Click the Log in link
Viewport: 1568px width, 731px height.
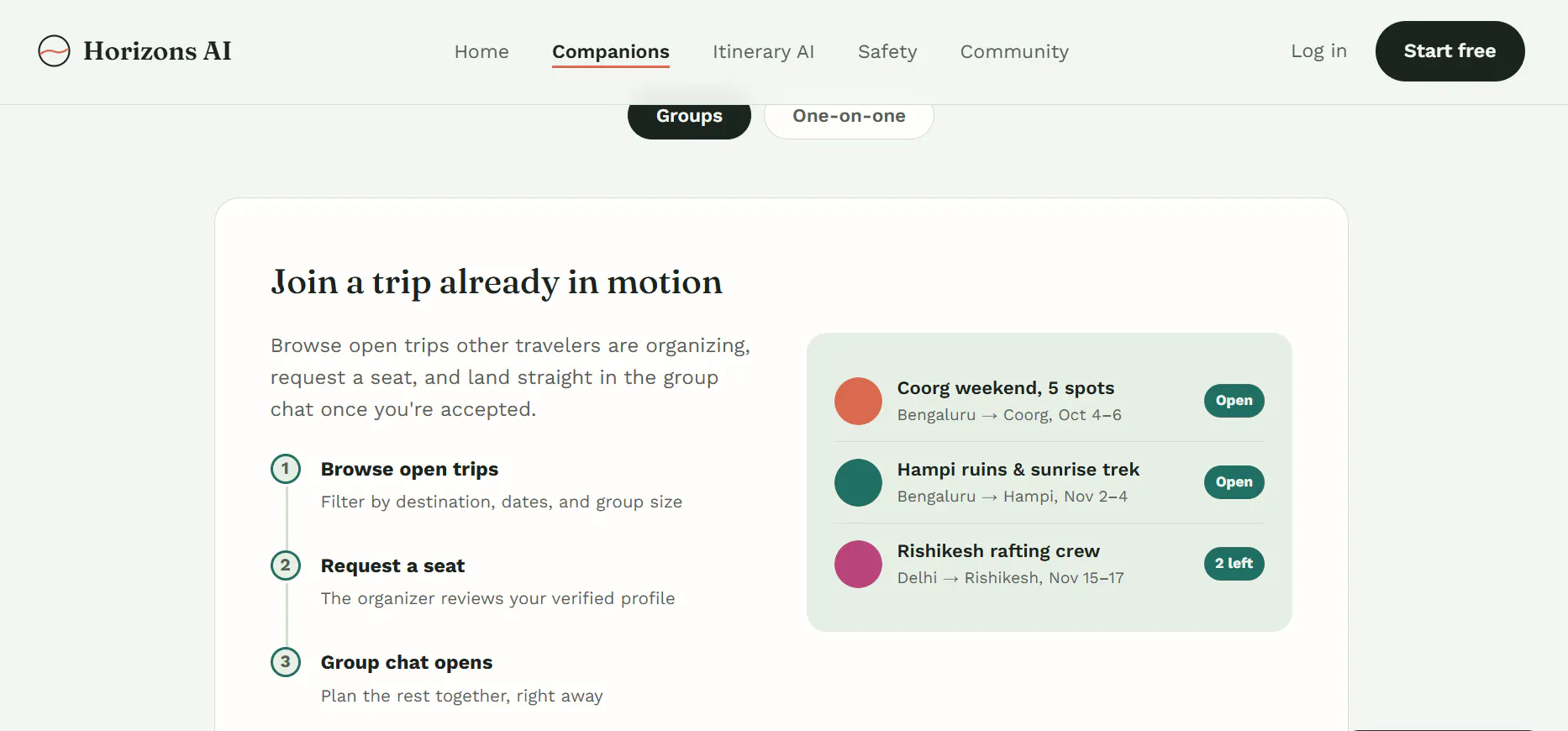(x=1318, y=51)
